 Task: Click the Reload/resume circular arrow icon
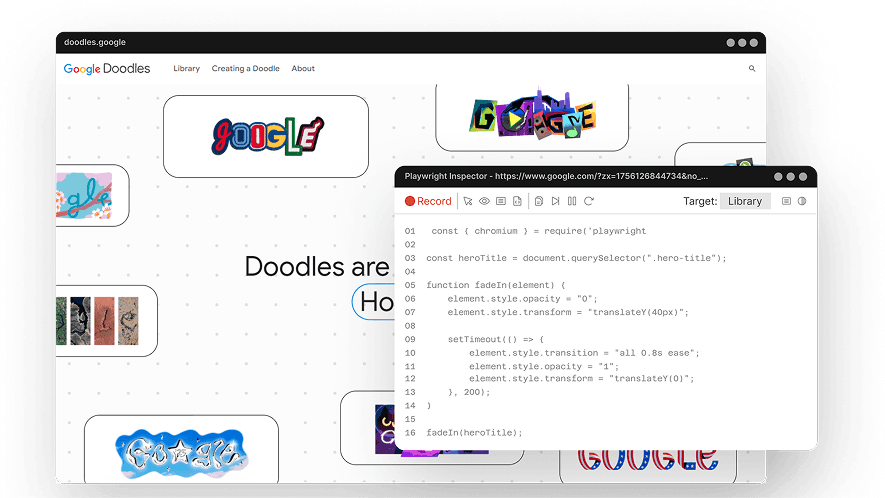[x=589, y=201]
